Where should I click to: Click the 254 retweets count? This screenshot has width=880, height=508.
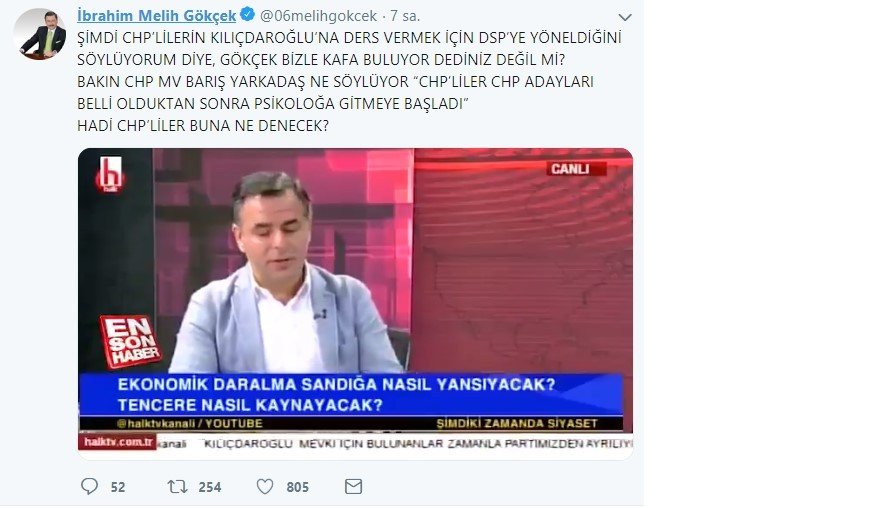pyautogui.click(x=210, y=487)
